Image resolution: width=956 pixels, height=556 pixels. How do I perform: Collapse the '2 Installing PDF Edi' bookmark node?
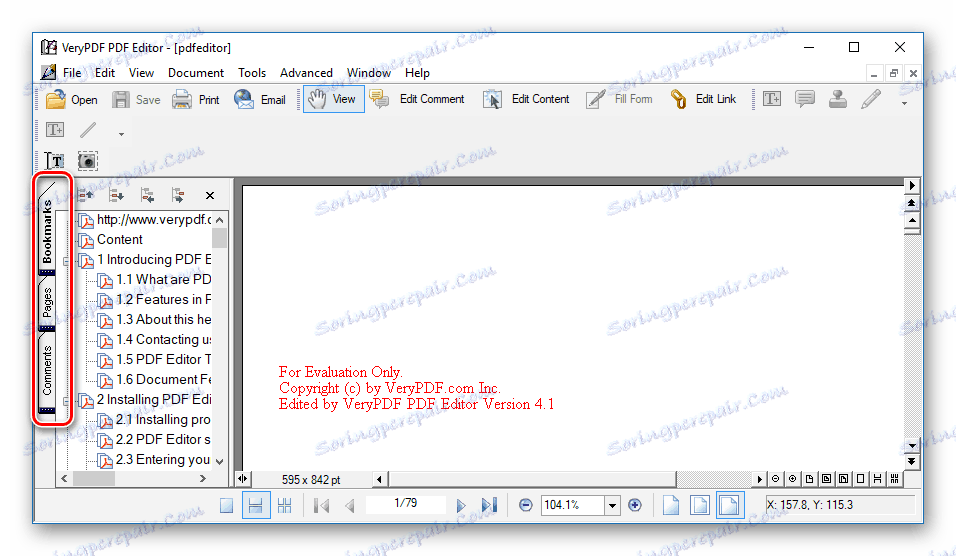tap(66, 401)
